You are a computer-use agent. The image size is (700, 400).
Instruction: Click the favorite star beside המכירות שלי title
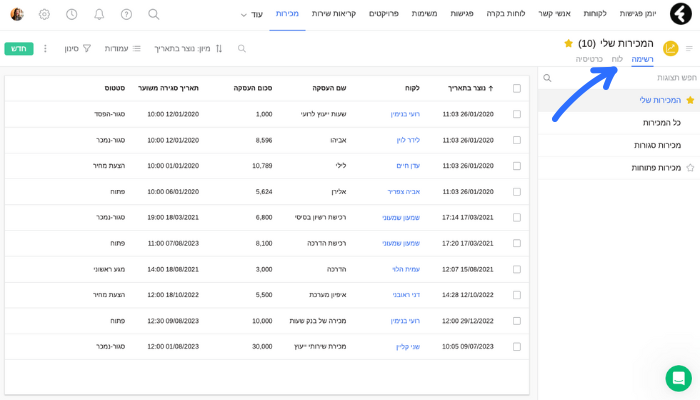(x=568, y=43)
